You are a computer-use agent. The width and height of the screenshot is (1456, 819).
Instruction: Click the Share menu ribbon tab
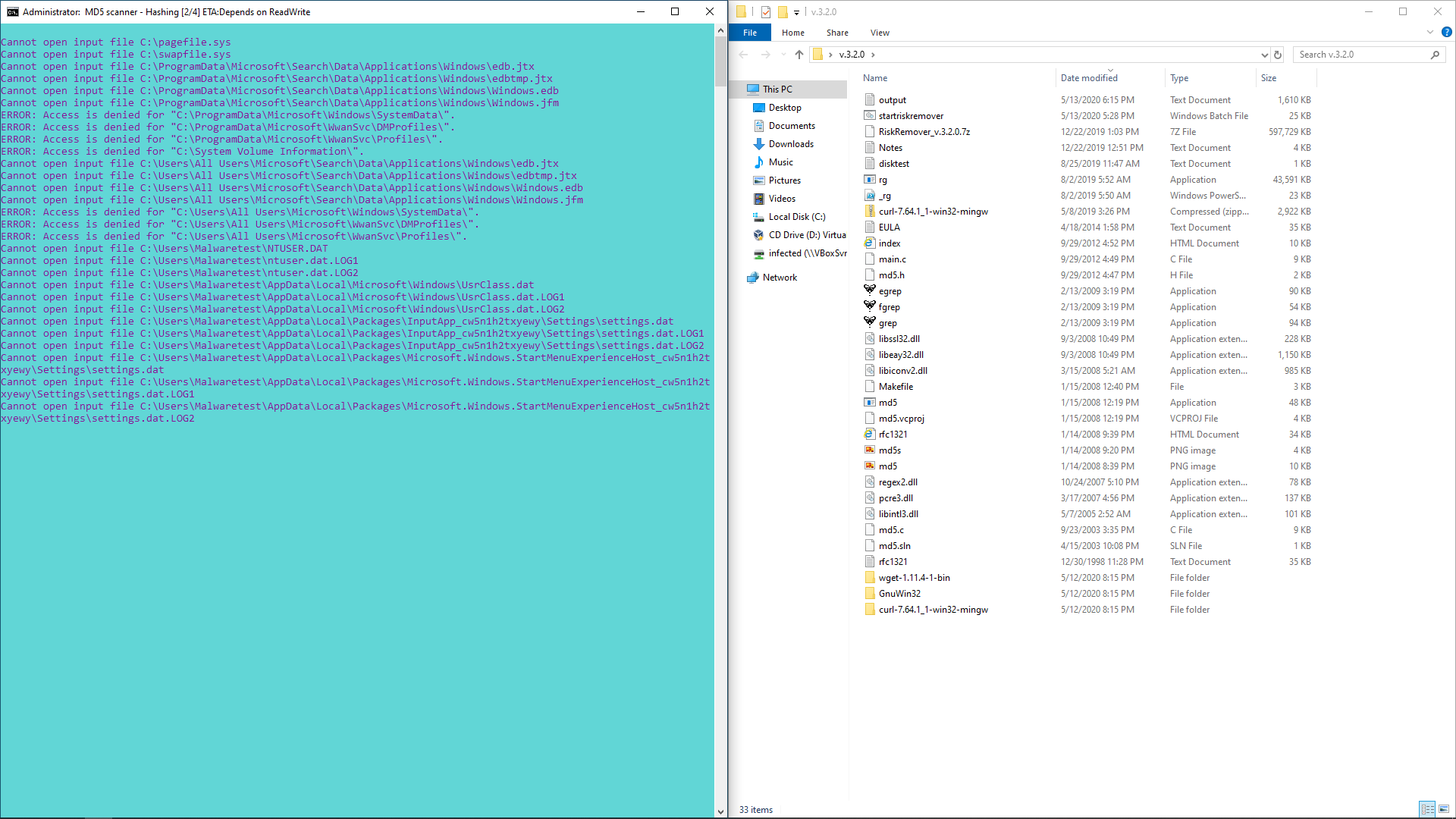pos(838,33)
